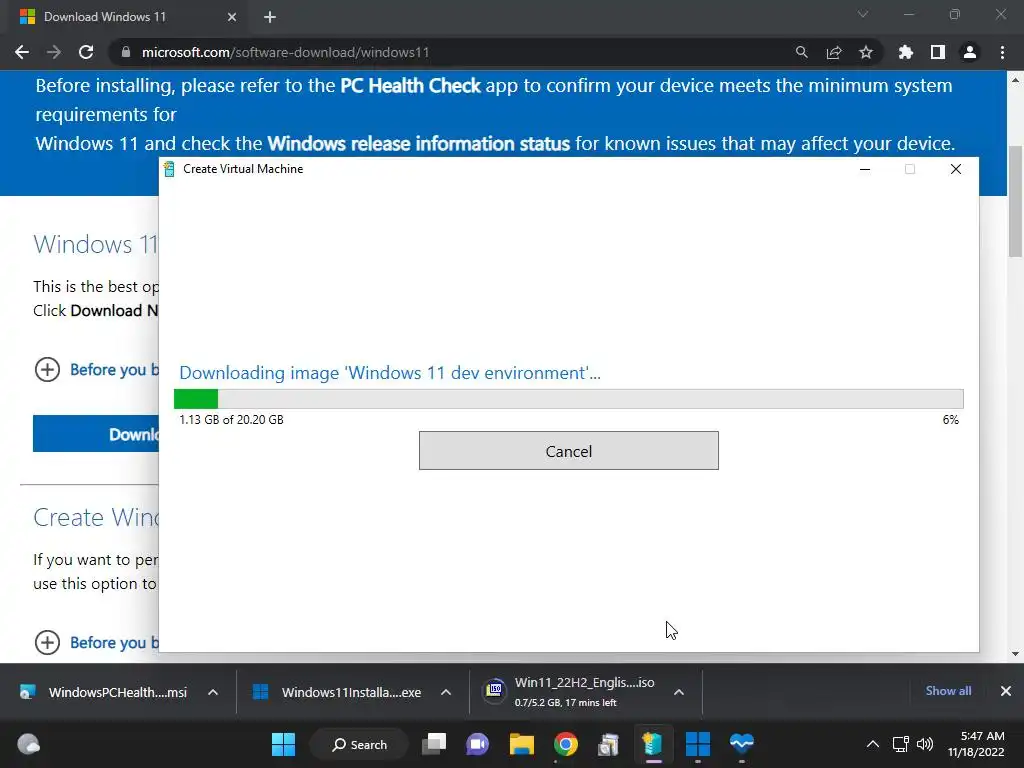The width and height of the screenshot is (1024, 768).
Task: Open the PC Health Check taskbar icon
Action: (742, 744)
